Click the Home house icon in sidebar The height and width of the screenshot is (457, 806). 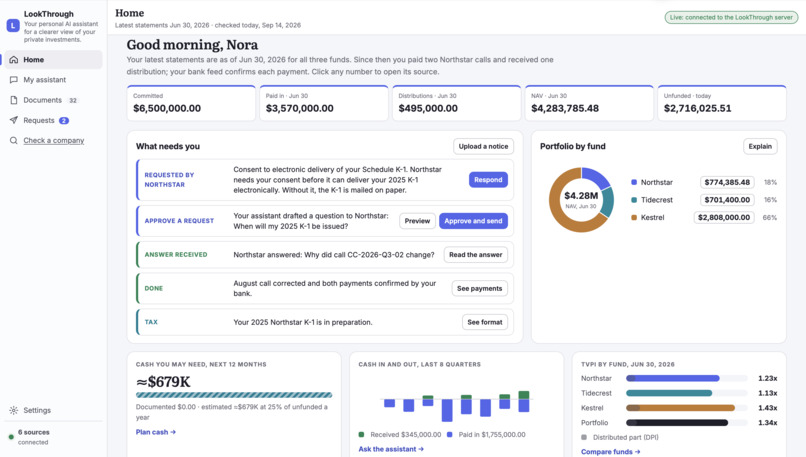[x=14, y=60]
